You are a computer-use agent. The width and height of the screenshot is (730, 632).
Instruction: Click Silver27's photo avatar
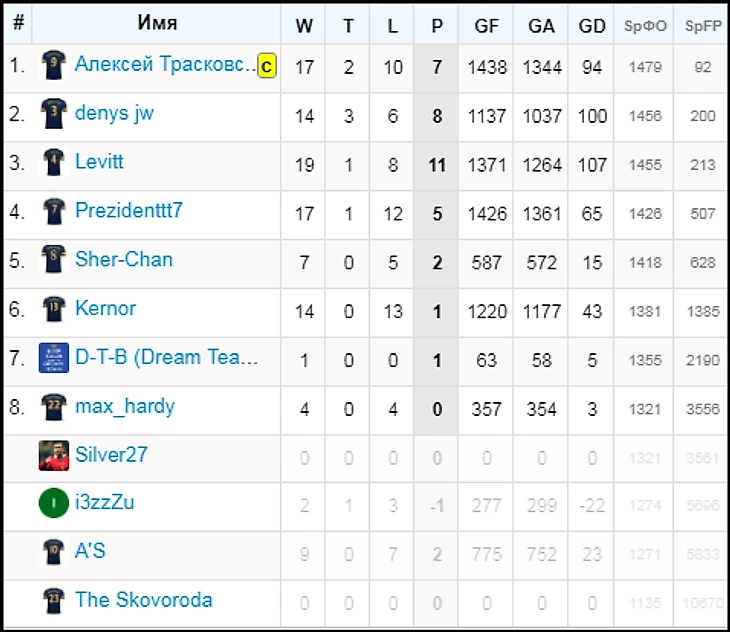coord(52,455)
